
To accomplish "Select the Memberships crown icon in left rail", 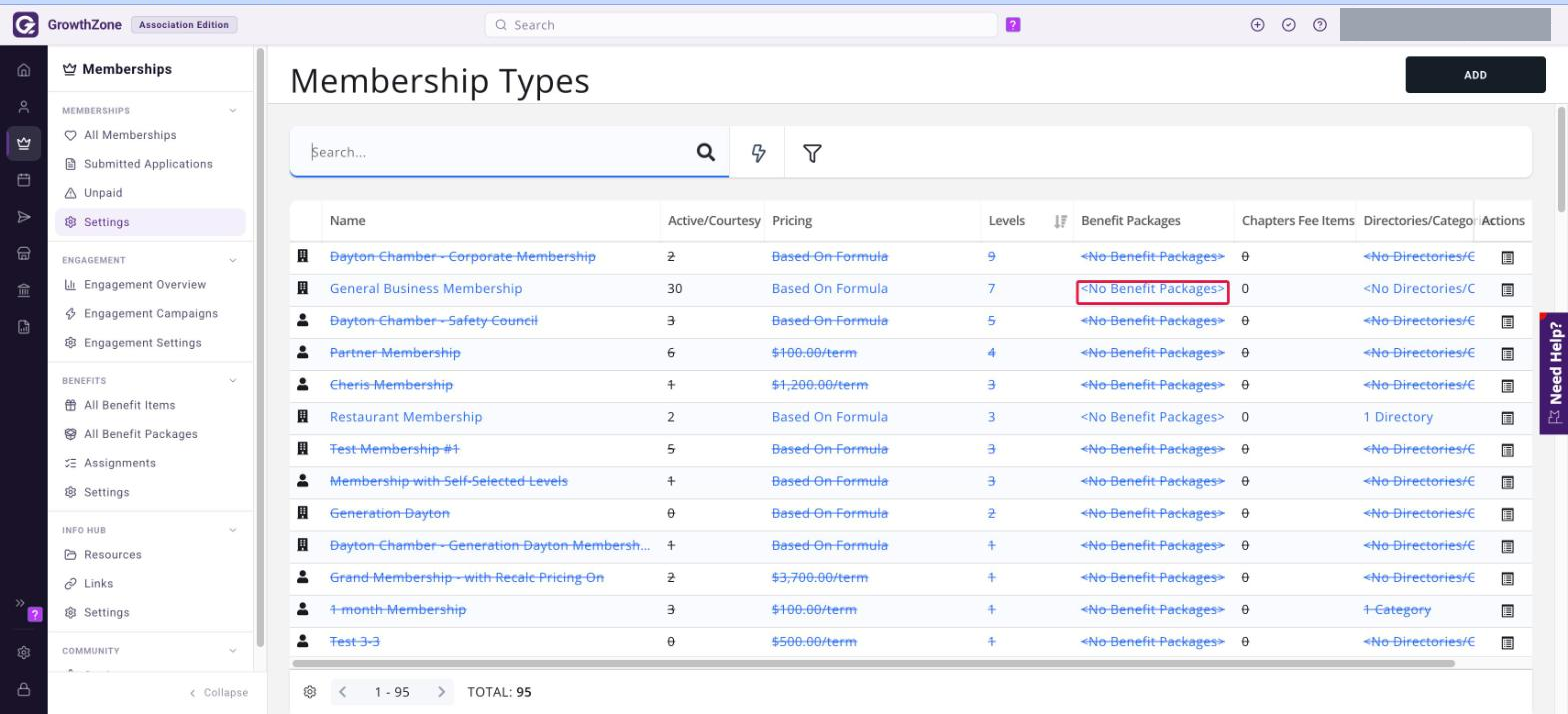I will click(24, 143).
